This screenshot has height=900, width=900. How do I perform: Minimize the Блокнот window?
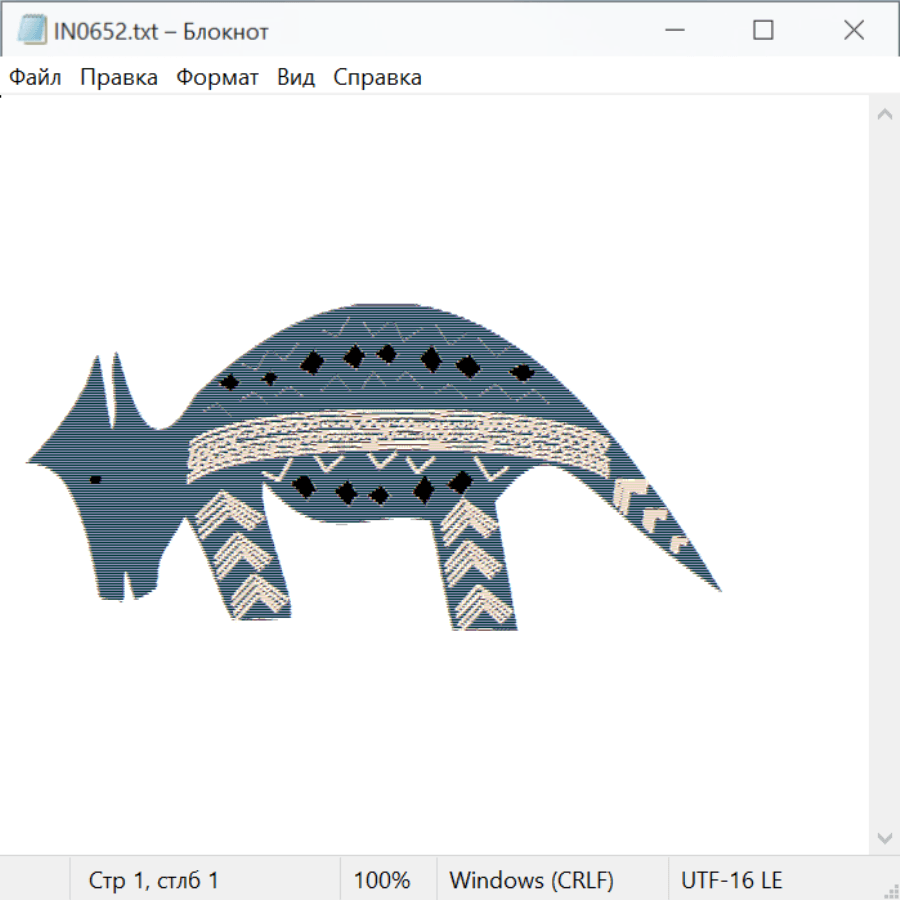point(674,31)
